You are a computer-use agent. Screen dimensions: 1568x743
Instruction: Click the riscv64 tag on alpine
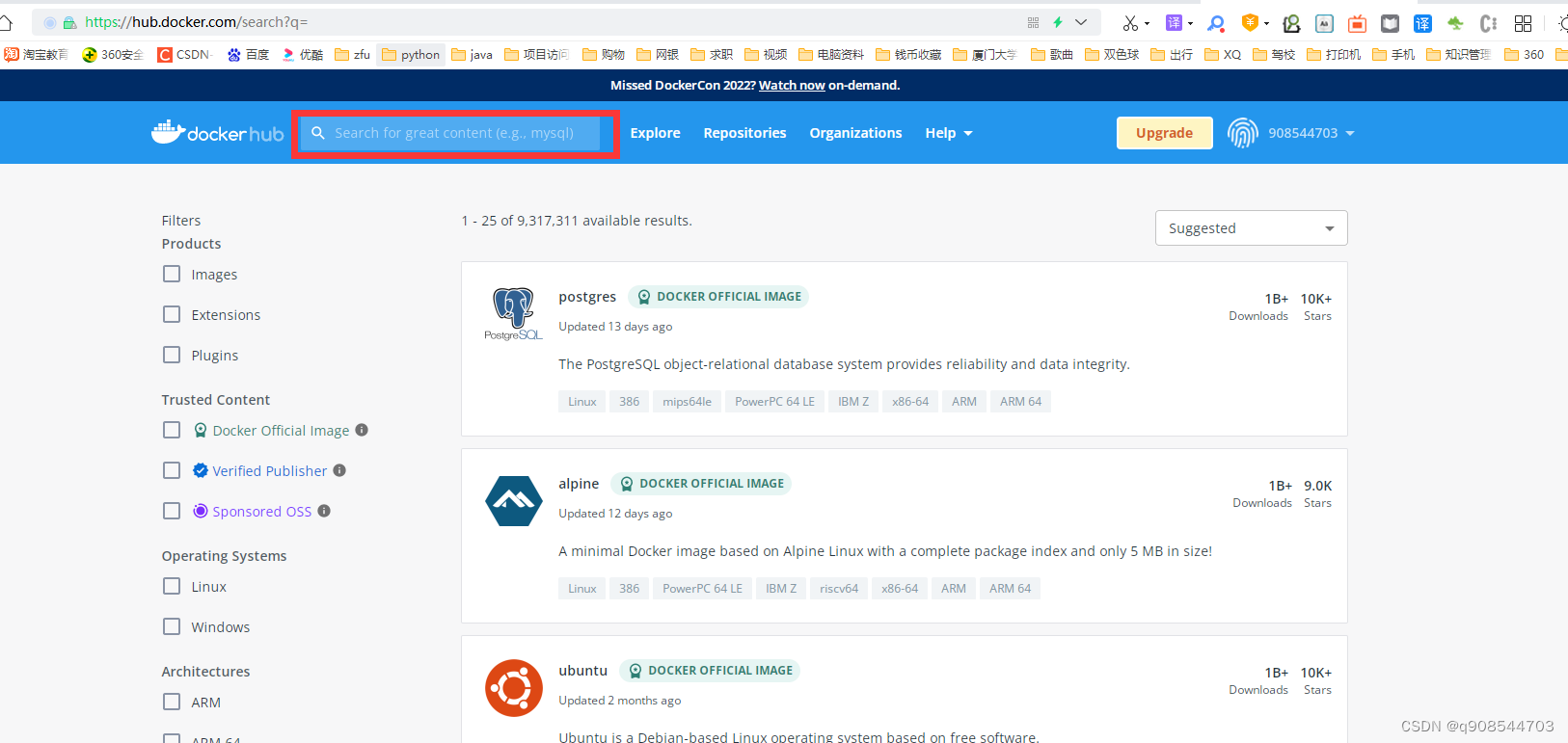pyautogui.click(x=839, y=588)
